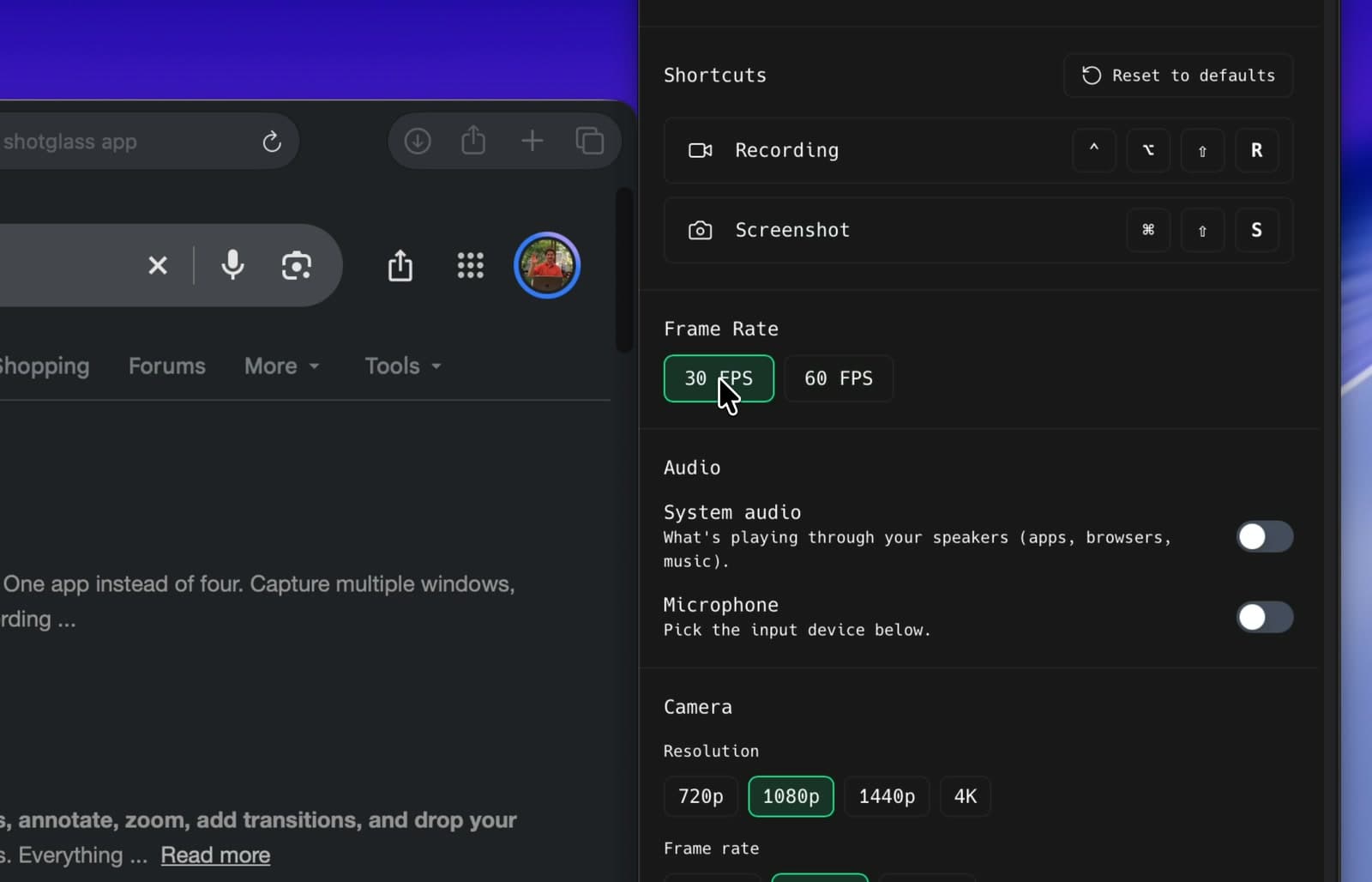1372x882 pixels.
Task: Open the Forums search tab
Action: tap(167, 366)
